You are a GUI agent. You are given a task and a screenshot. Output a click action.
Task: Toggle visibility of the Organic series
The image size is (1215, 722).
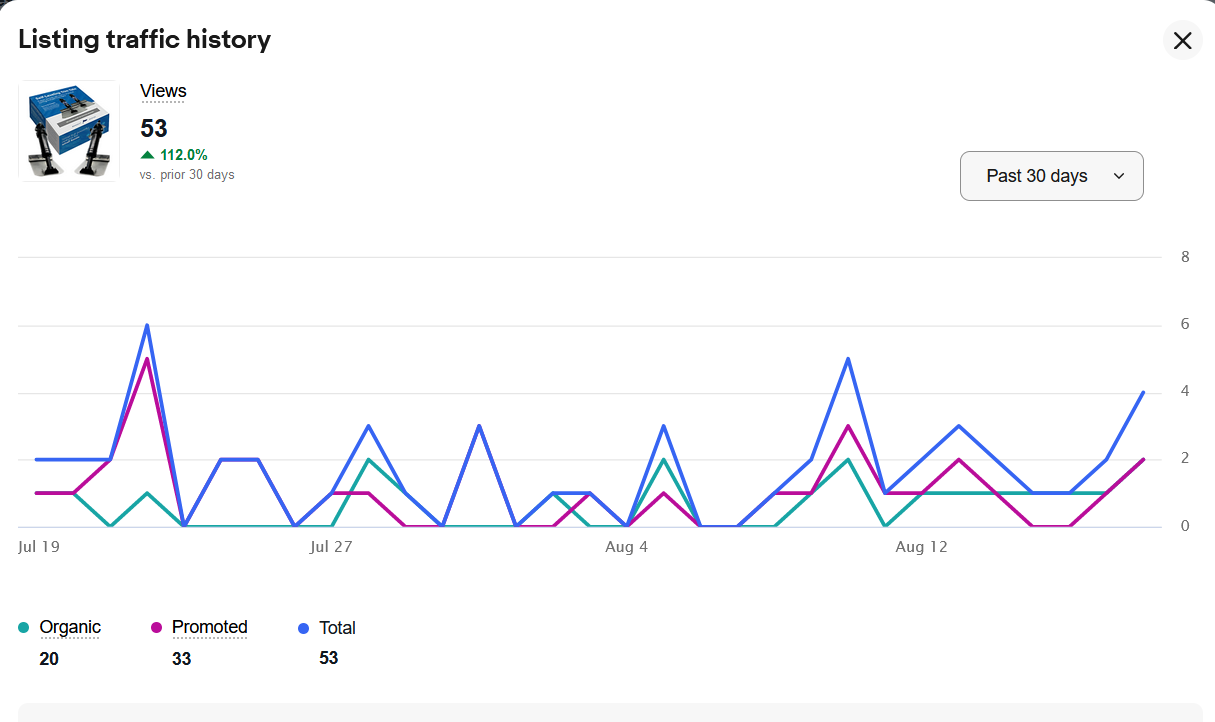pos(69,627)
